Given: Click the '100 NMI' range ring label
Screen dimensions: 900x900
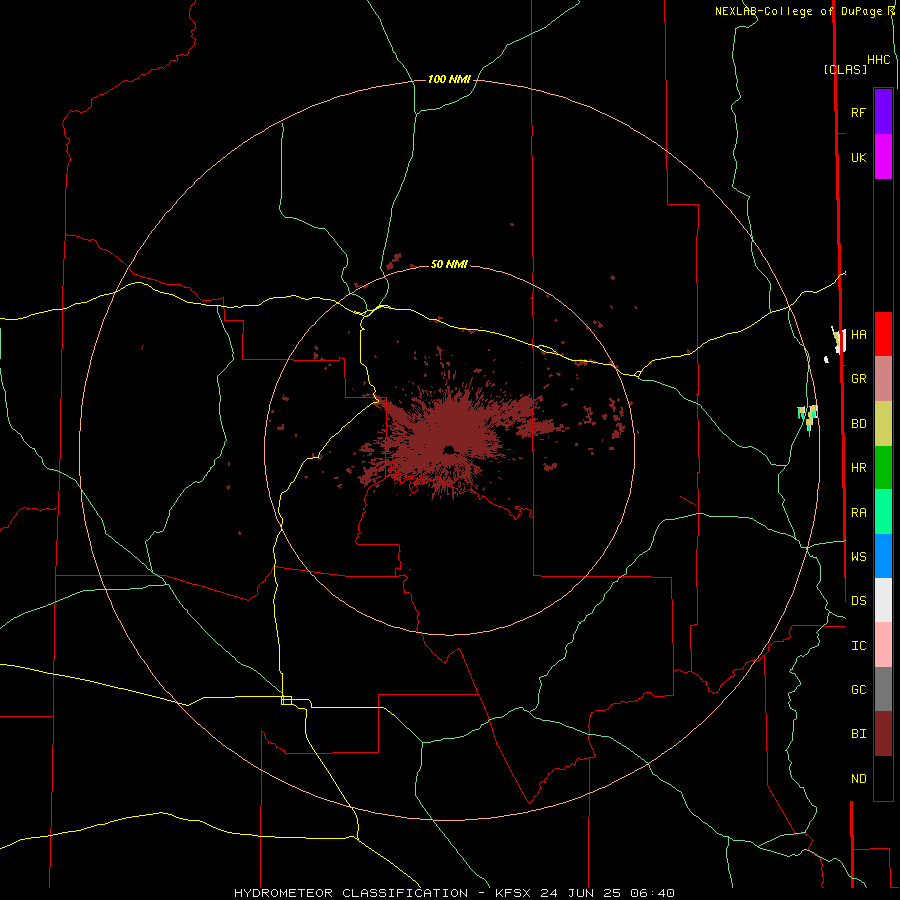Looking at the screenshot, I should (449, 79).
